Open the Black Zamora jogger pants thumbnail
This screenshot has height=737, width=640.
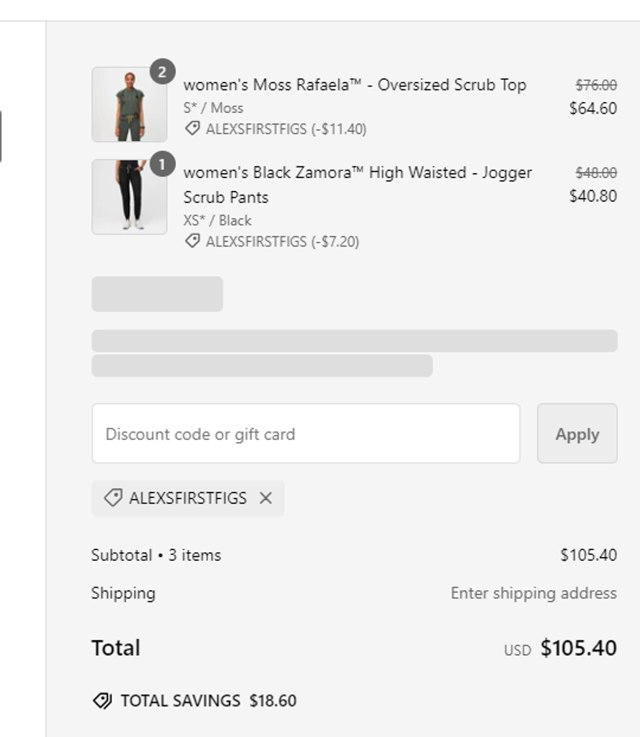click(x=129, y=197)
